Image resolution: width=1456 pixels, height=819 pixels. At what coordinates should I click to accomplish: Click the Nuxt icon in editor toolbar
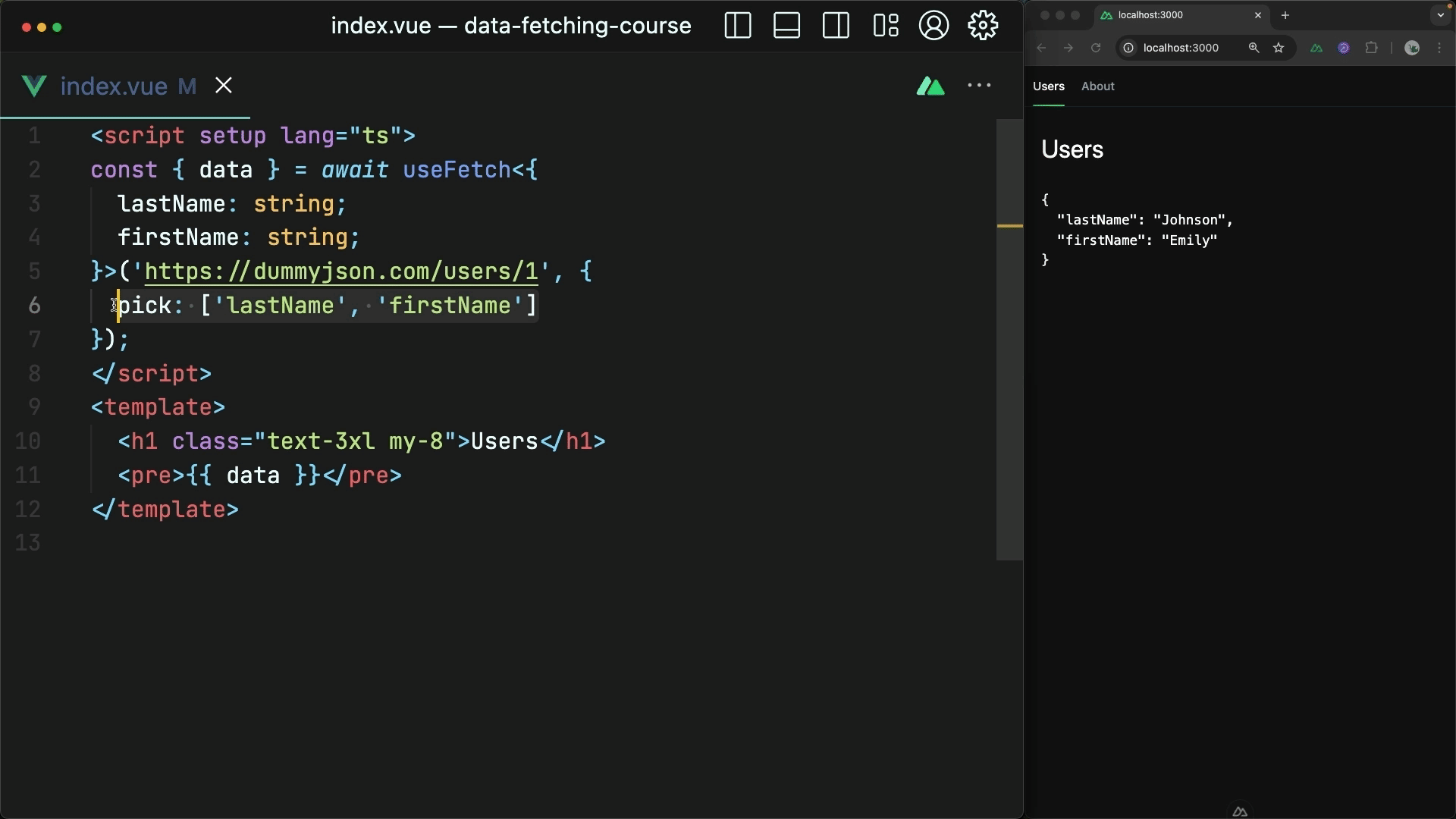[x=930, y=86]
